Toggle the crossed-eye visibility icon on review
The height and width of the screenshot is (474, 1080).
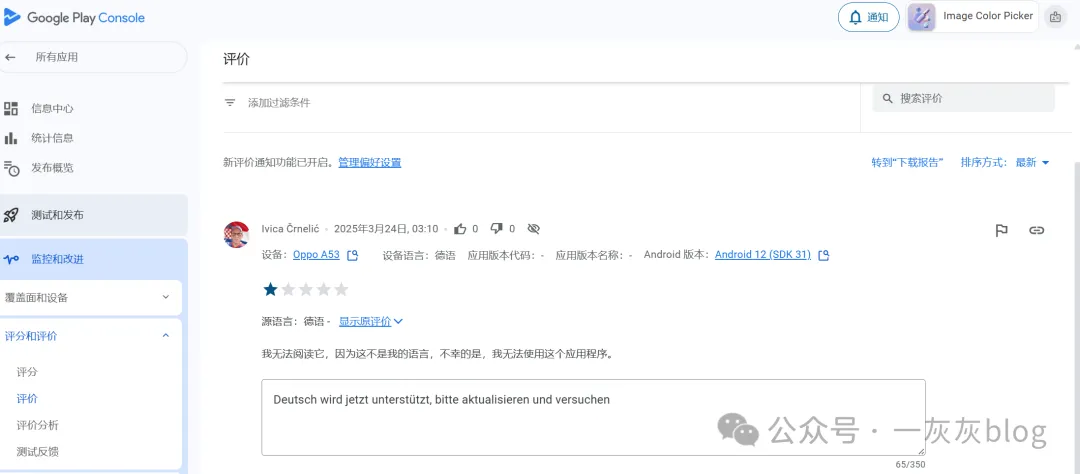(x=533, y=229)
